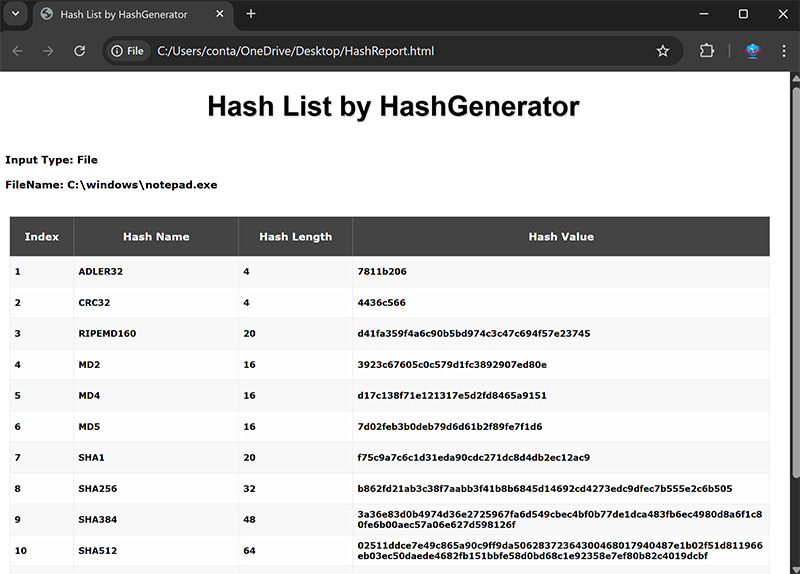800x574 pixels.
Task: Expand the tab search dropdown arrow
Action: tap(16, 14)
